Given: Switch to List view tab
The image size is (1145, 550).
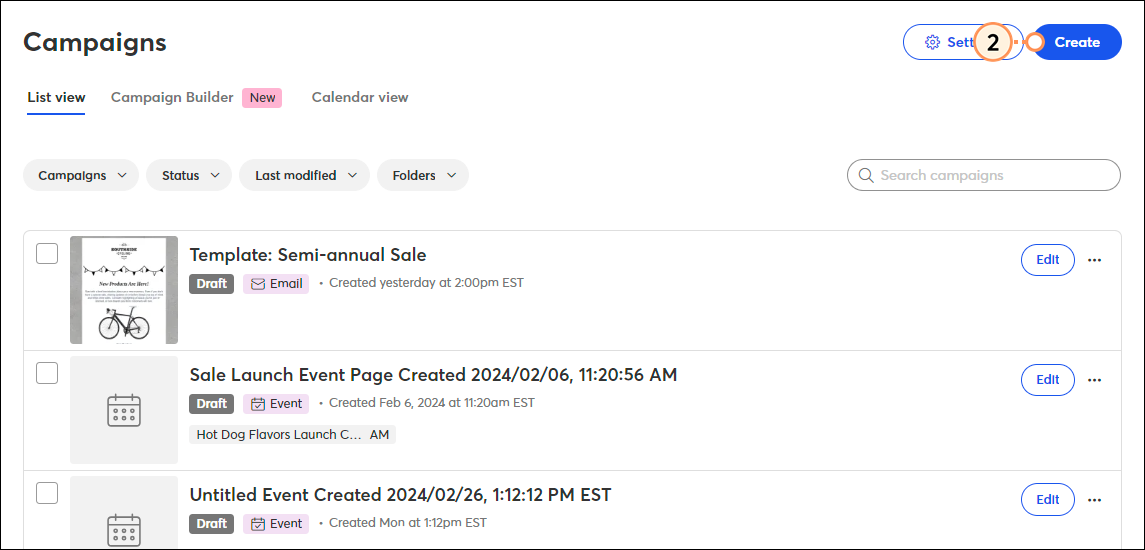Looking at the screenshot, I should point(56,97).
